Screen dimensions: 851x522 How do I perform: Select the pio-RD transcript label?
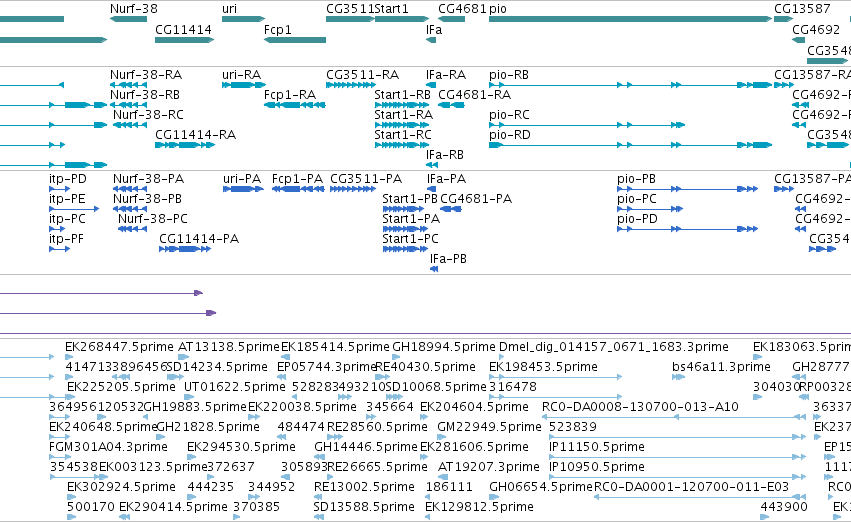coord(510,135)
